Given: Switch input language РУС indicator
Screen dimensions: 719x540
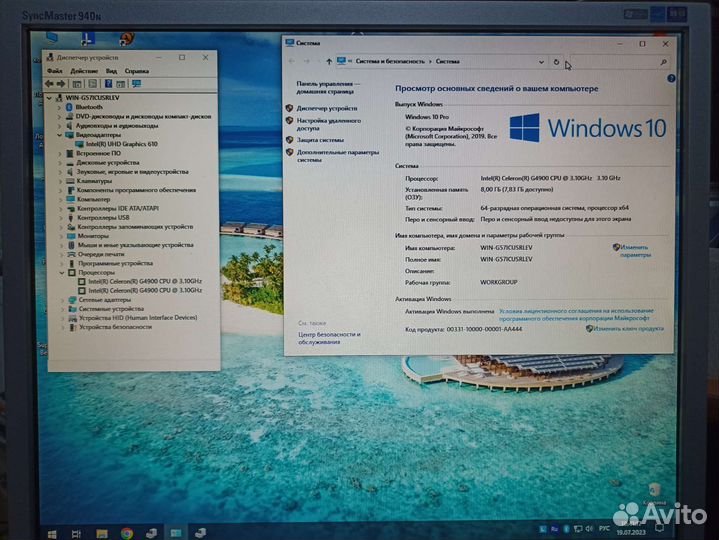Looking at the screenshot, I should pyautogui.click(x=604, y=529).
